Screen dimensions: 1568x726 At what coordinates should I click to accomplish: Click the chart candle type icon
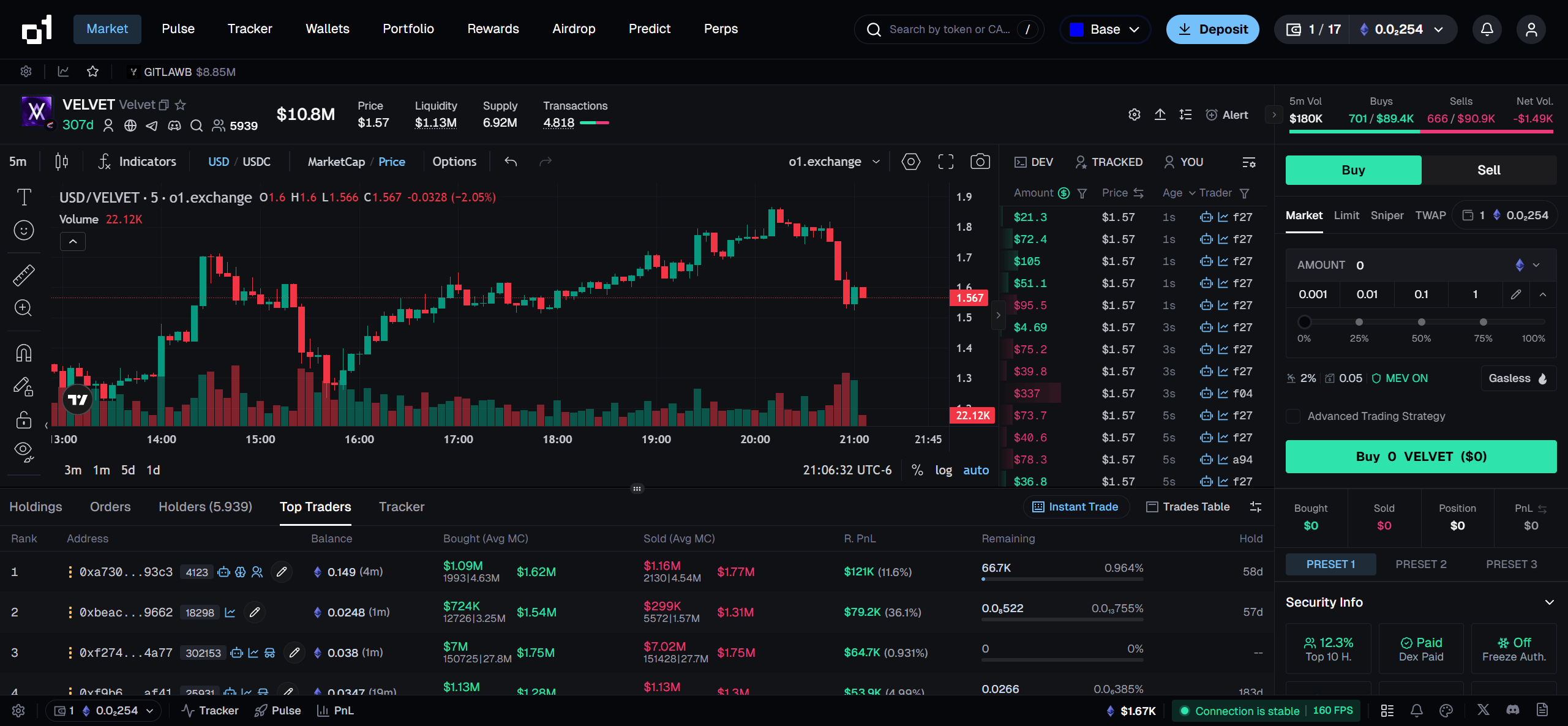(62, 162)
